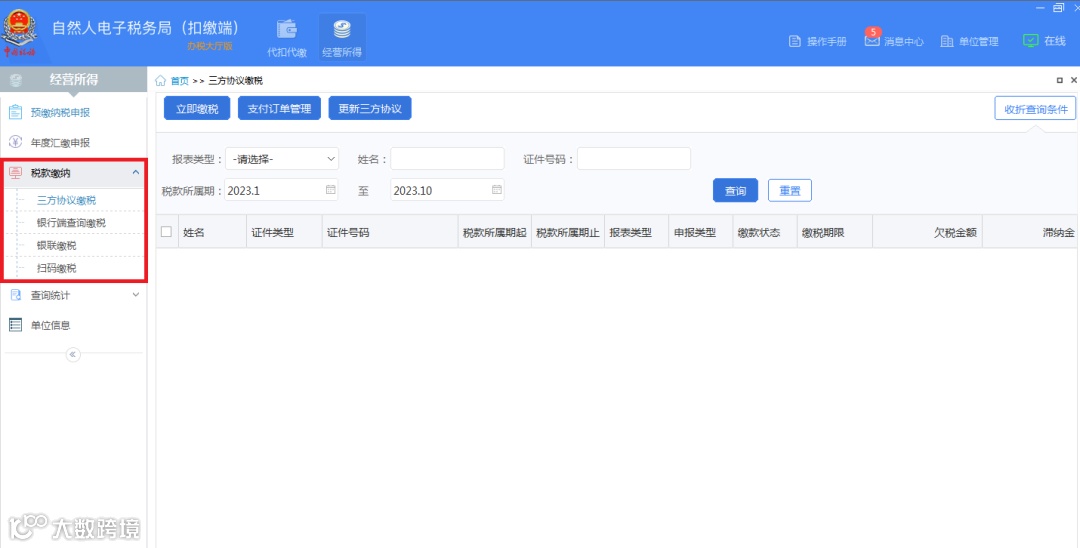The height and width of the screenshot is (548, 1080).
Task: Click the start period field 2023.1
Action: tap(282, 191)
